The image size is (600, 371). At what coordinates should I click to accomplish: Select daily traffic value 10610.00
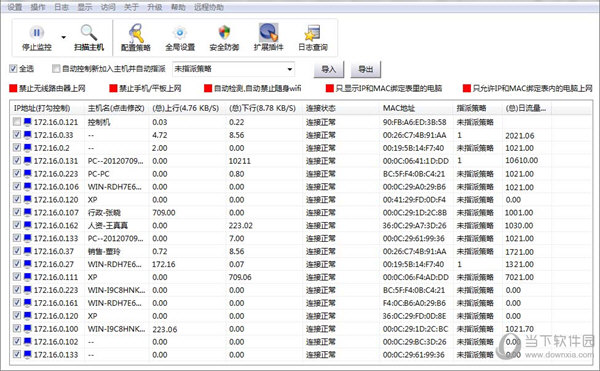[522, 161]
